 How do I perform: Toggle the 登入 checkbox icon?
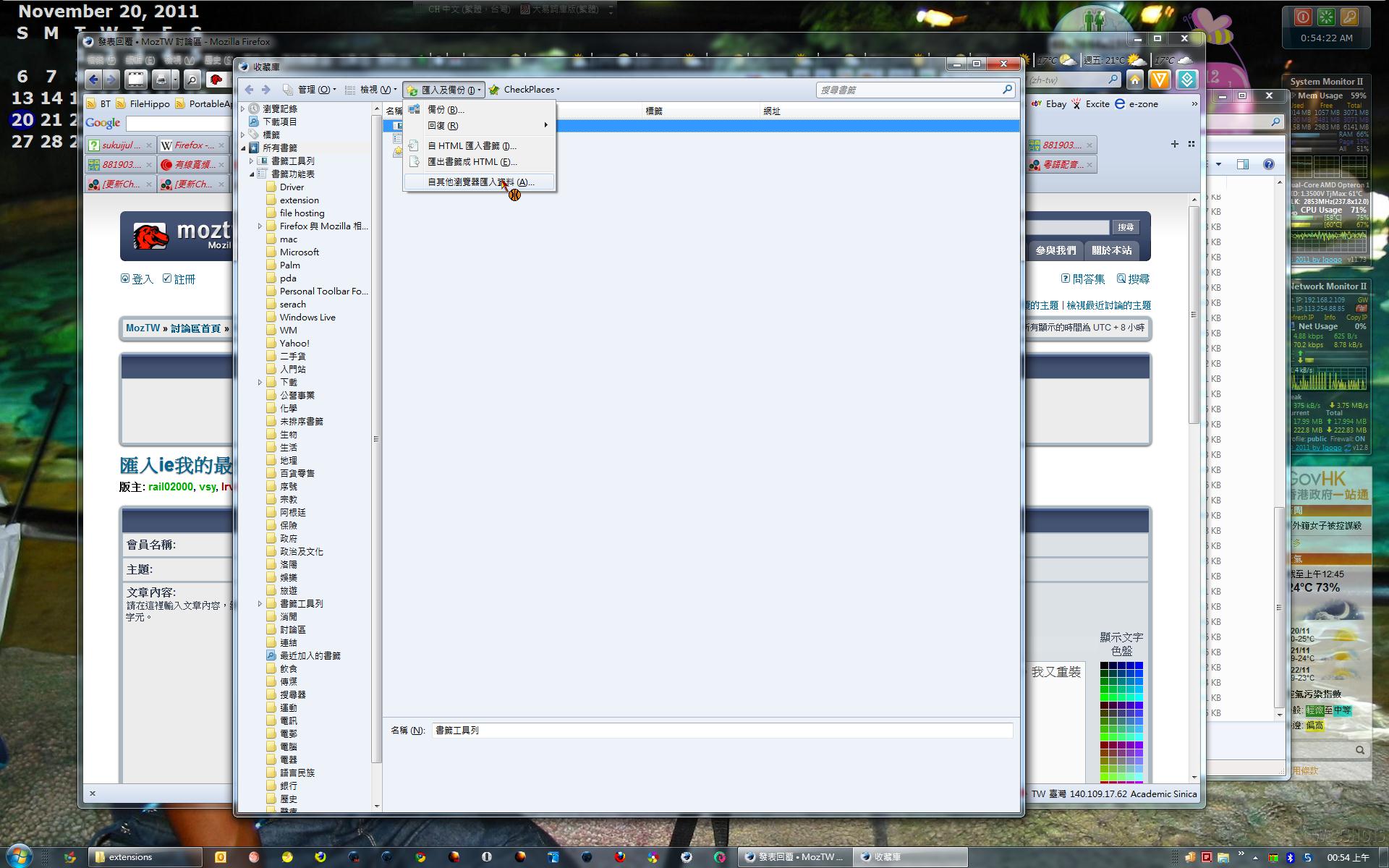click(125, 278)
